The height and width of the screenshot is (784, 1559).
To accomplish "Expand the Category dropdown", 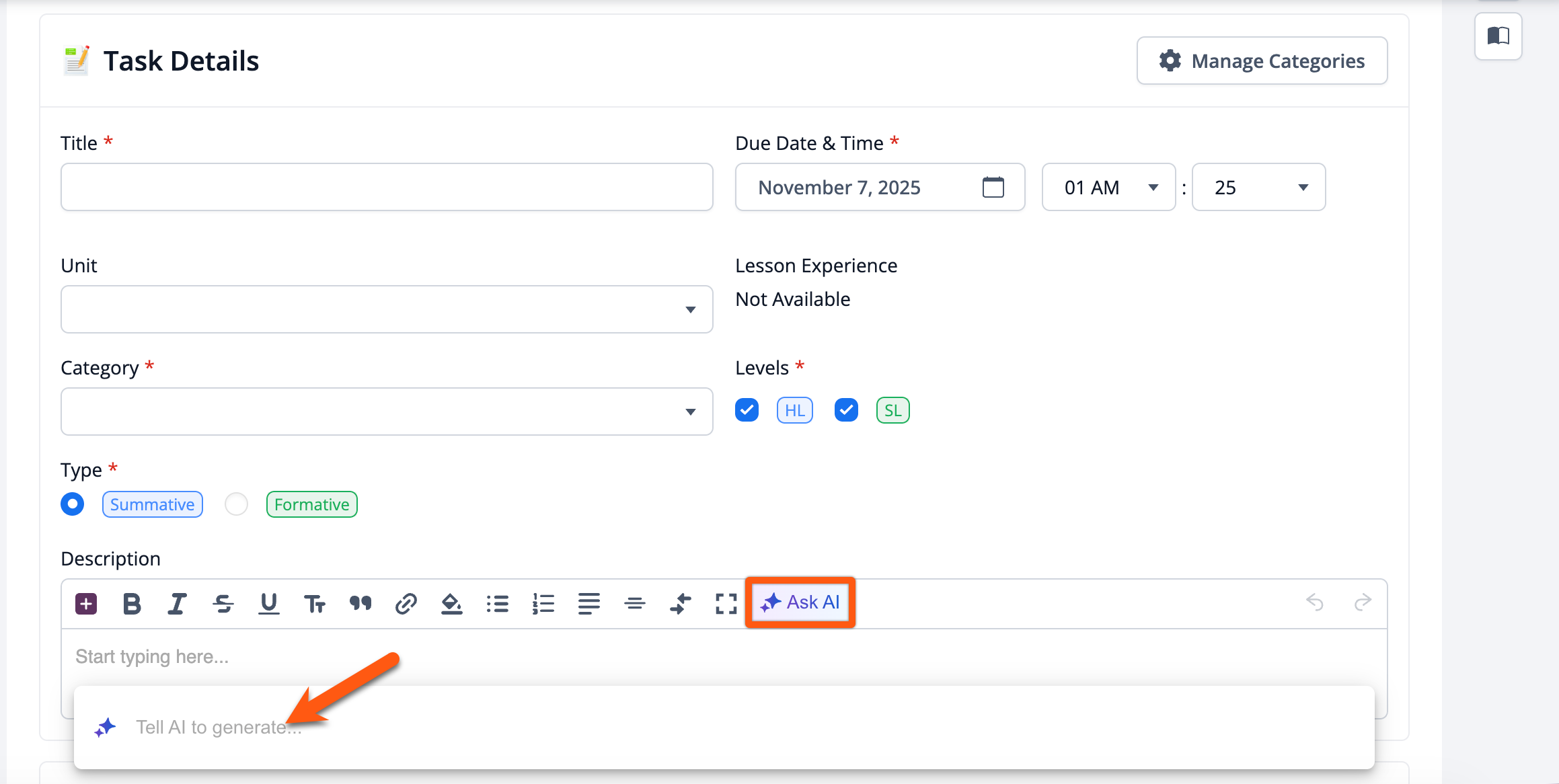I will 387,411.
